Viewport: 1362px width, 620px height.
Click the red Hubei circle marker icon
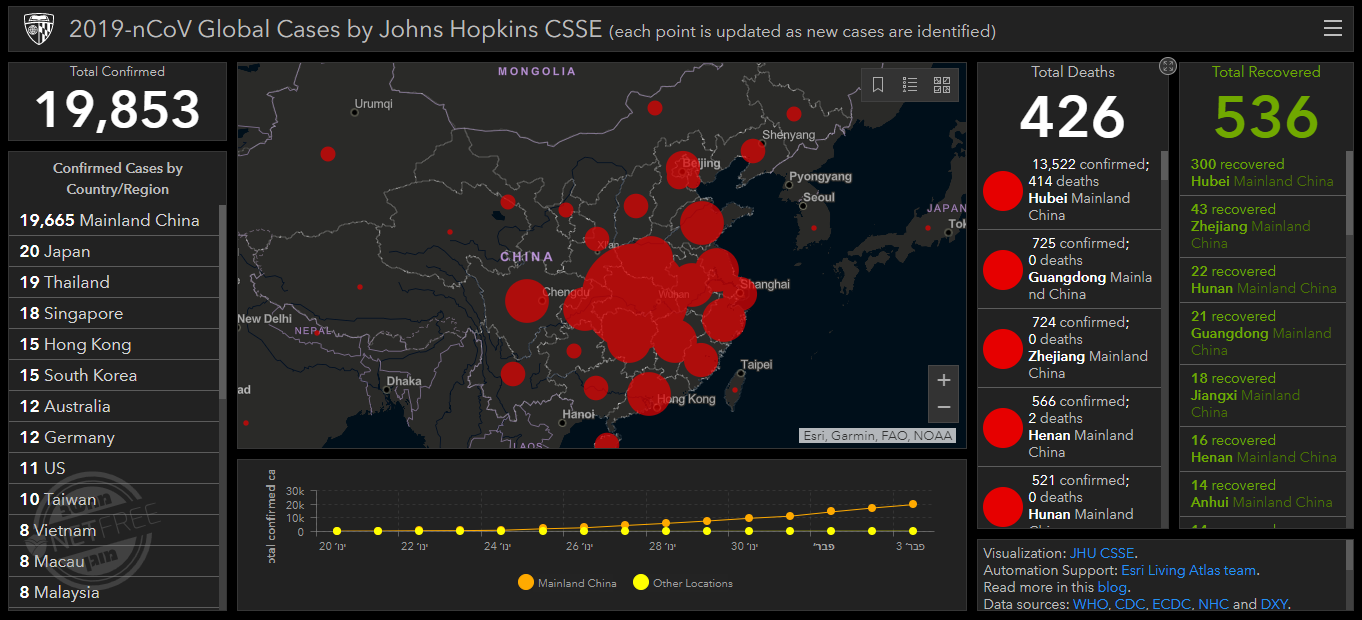(1002, 191)
